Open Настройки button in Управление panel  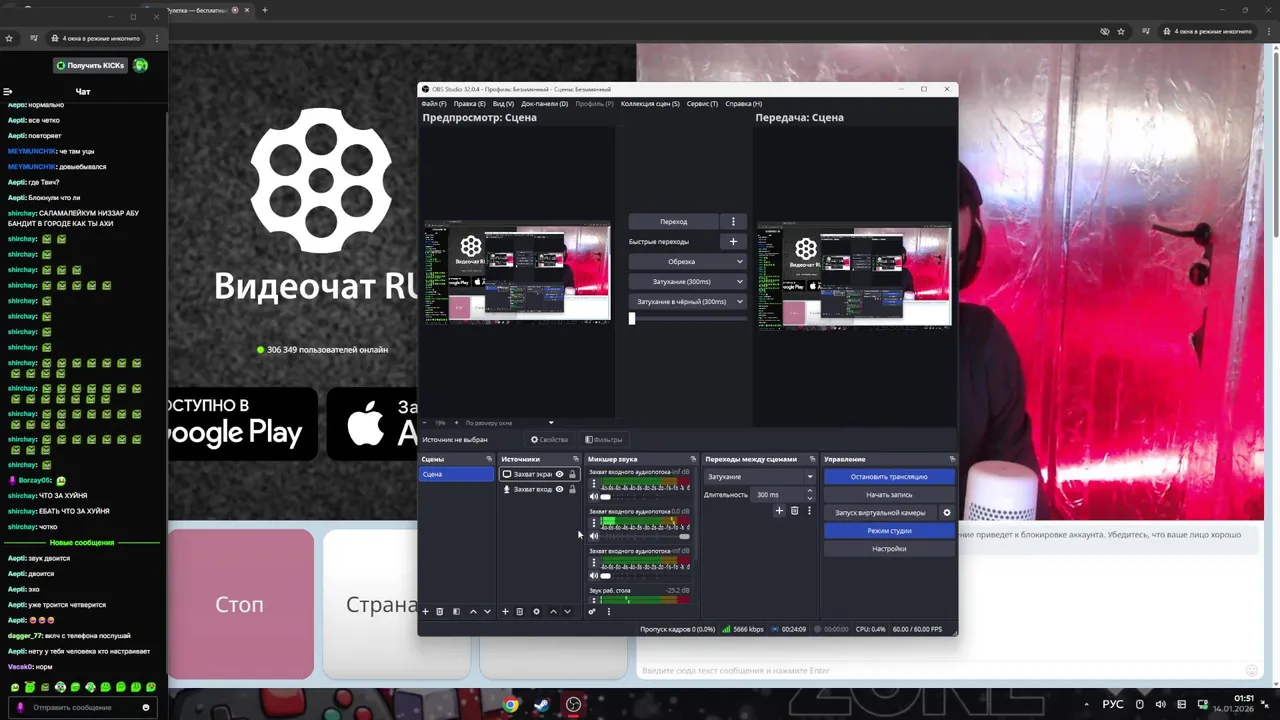point(889,549)
